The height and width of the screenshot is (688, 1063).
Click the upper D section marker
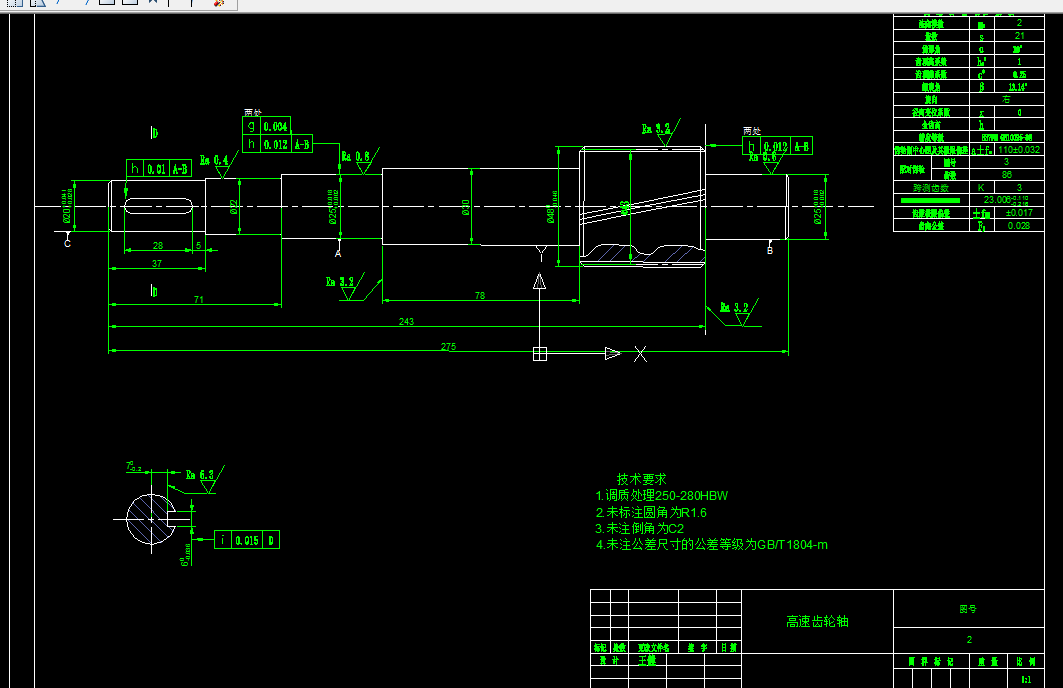(154, 133)
